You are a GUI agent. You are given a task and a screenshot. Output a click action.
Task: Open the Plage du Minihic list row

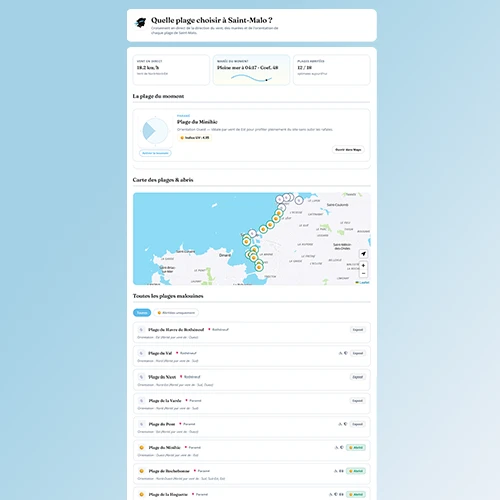coord(252,451)
